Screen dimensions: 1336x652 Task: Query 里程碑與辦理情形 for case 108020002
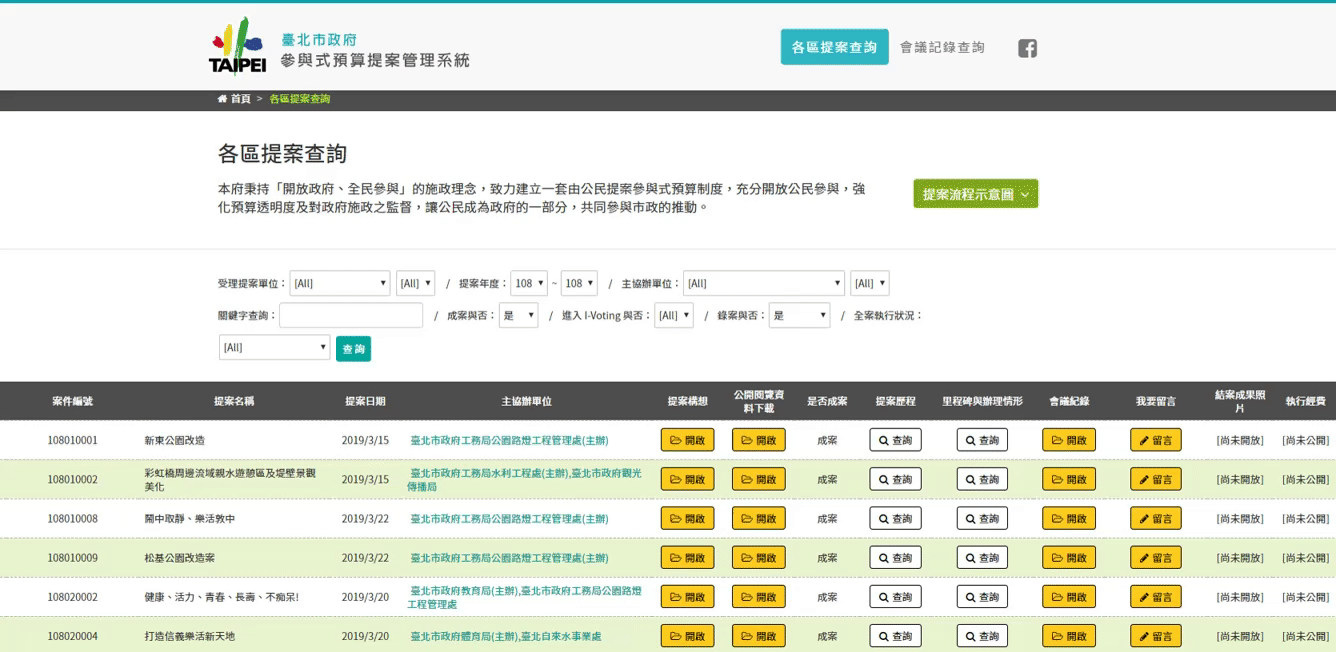click(x=982, y=597)
